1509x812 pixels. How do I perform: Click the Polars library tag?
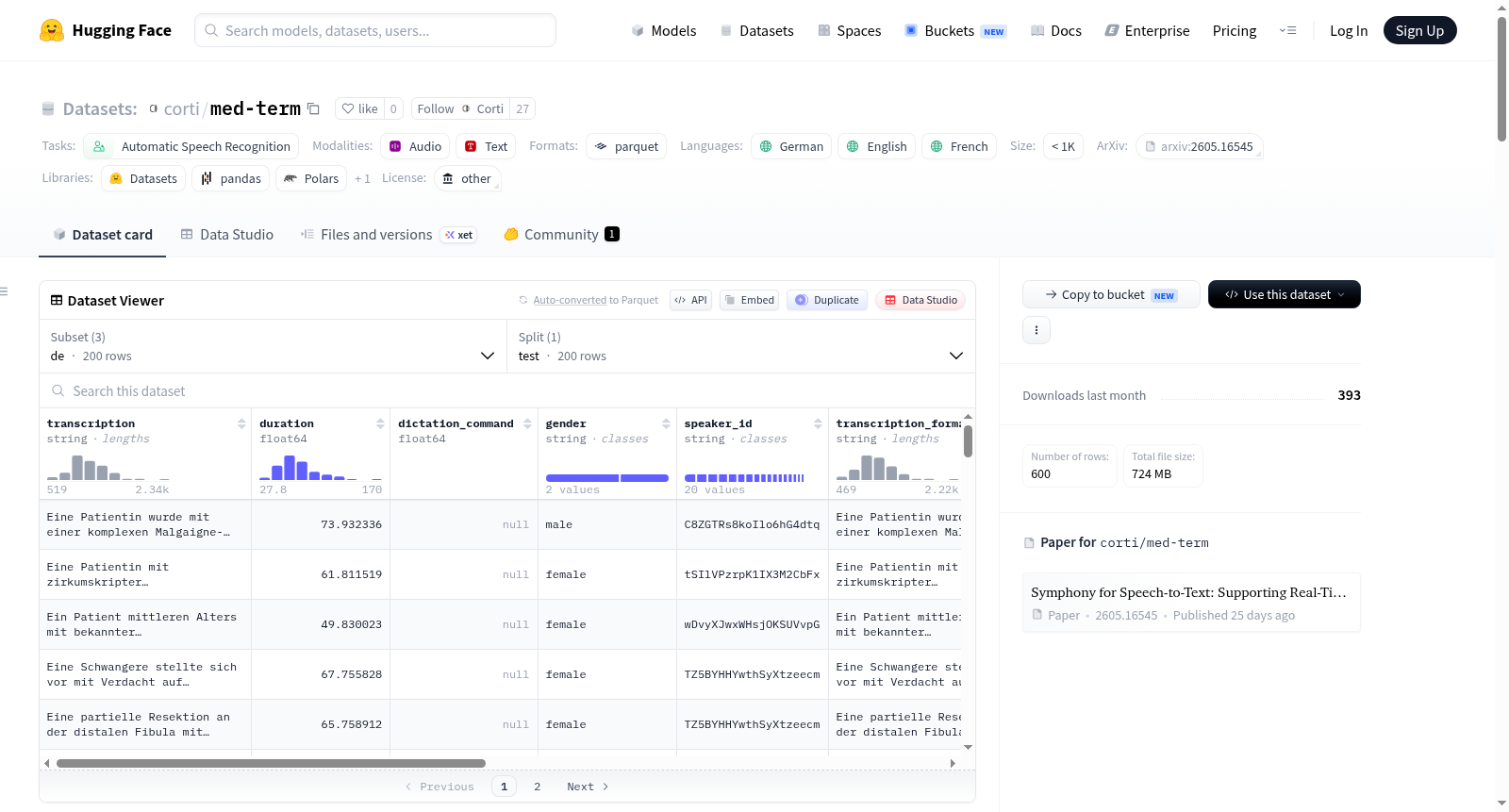311,178
